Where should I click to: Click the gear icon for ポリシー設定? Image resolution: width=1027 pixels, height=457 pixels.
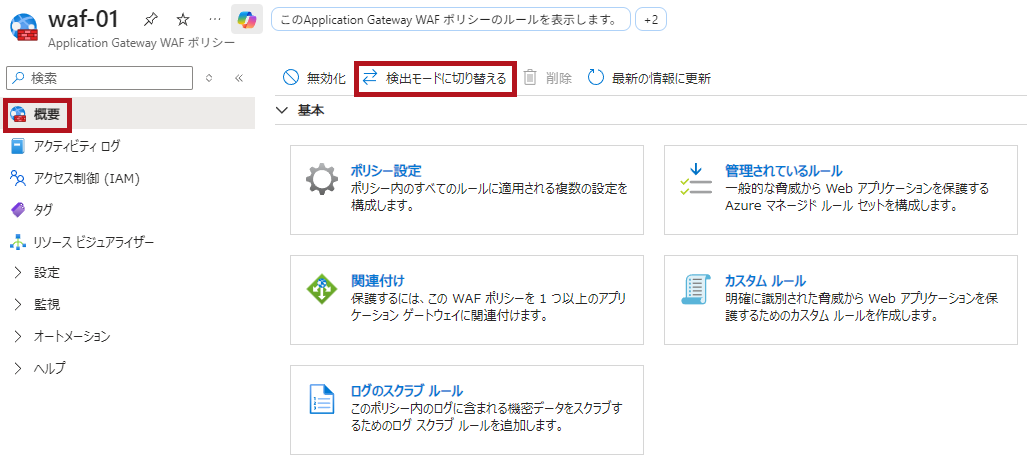[x=322, y=180]
